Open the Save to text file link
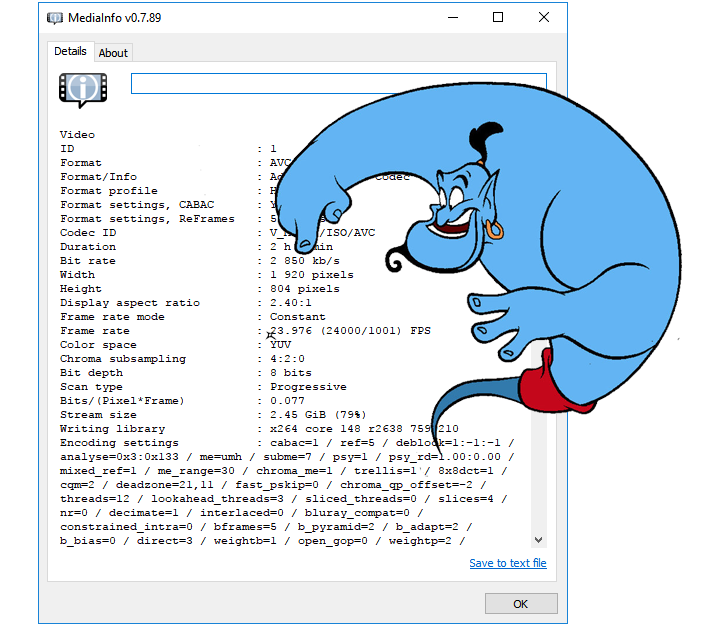 pos(507,563)
